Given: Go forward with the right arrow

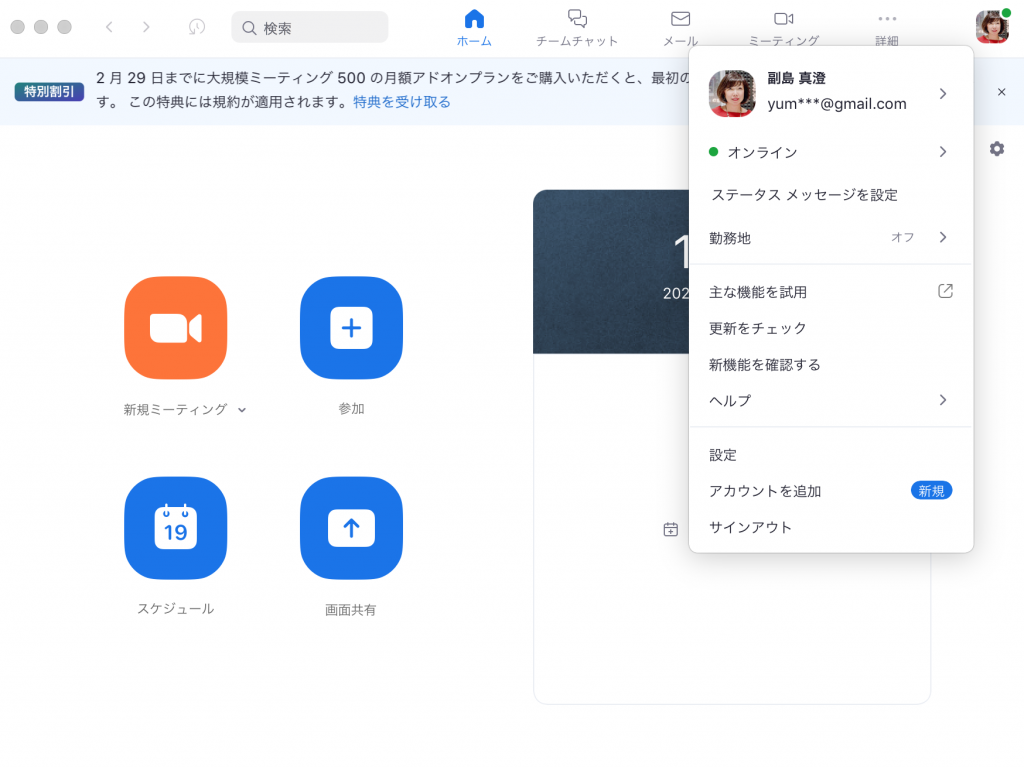Looking at the screenshot, I should pos(146,27).
